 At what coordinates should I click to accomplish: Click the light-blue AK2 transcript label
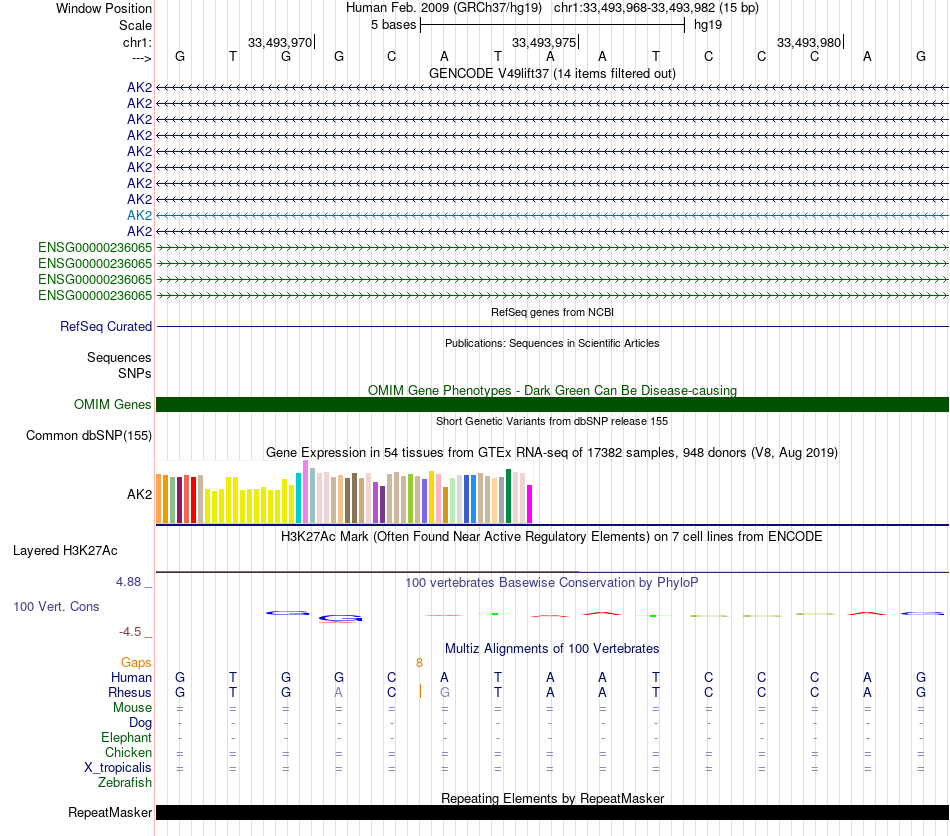tap(139, 215)
